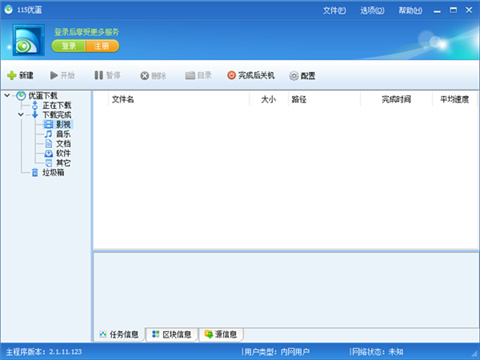Viewport: 480px width, 360px height.
Task: Click the 网络状态: 未知 status text
Action: click(378, 352)
